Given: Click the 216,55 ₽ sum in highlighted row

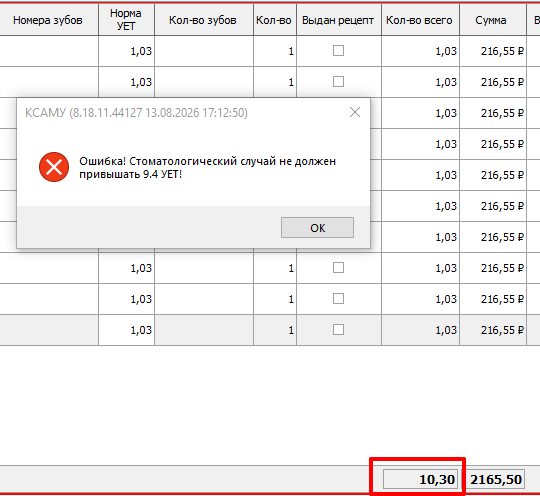Looking at the screenshot, I should (493, 330).
